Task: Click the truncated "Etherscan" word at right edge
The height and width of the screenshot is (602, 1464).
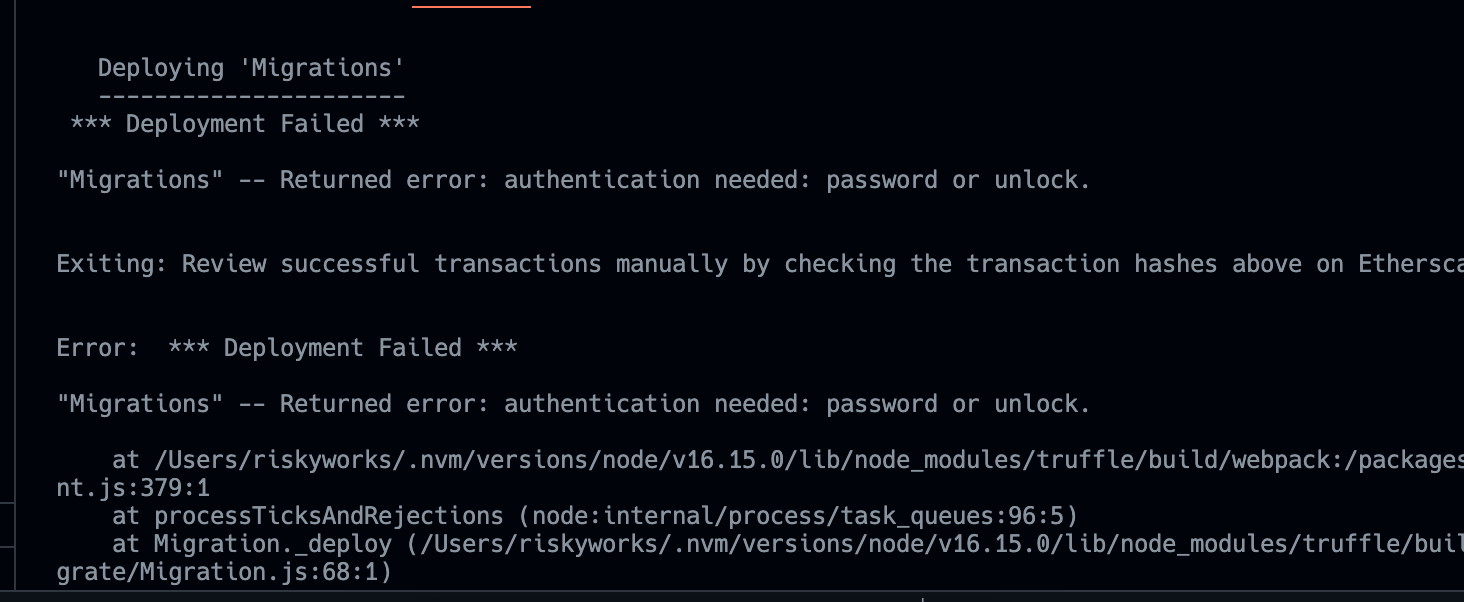Action: [1410, 264]
